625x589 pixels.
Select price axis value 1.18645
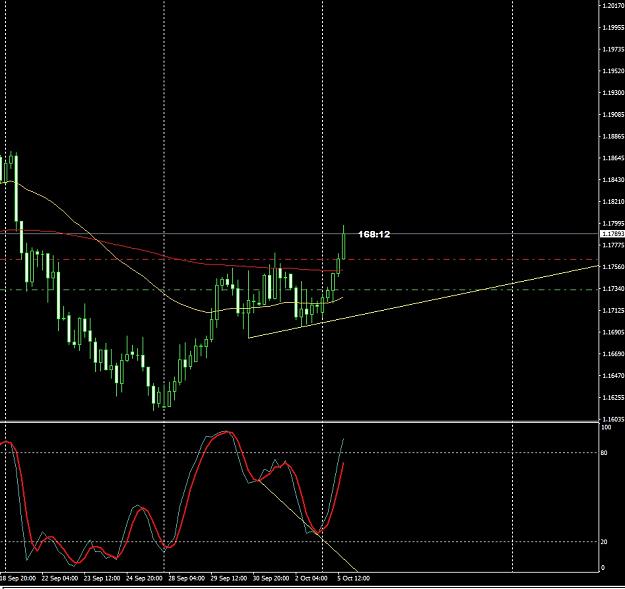coord(613,158)
